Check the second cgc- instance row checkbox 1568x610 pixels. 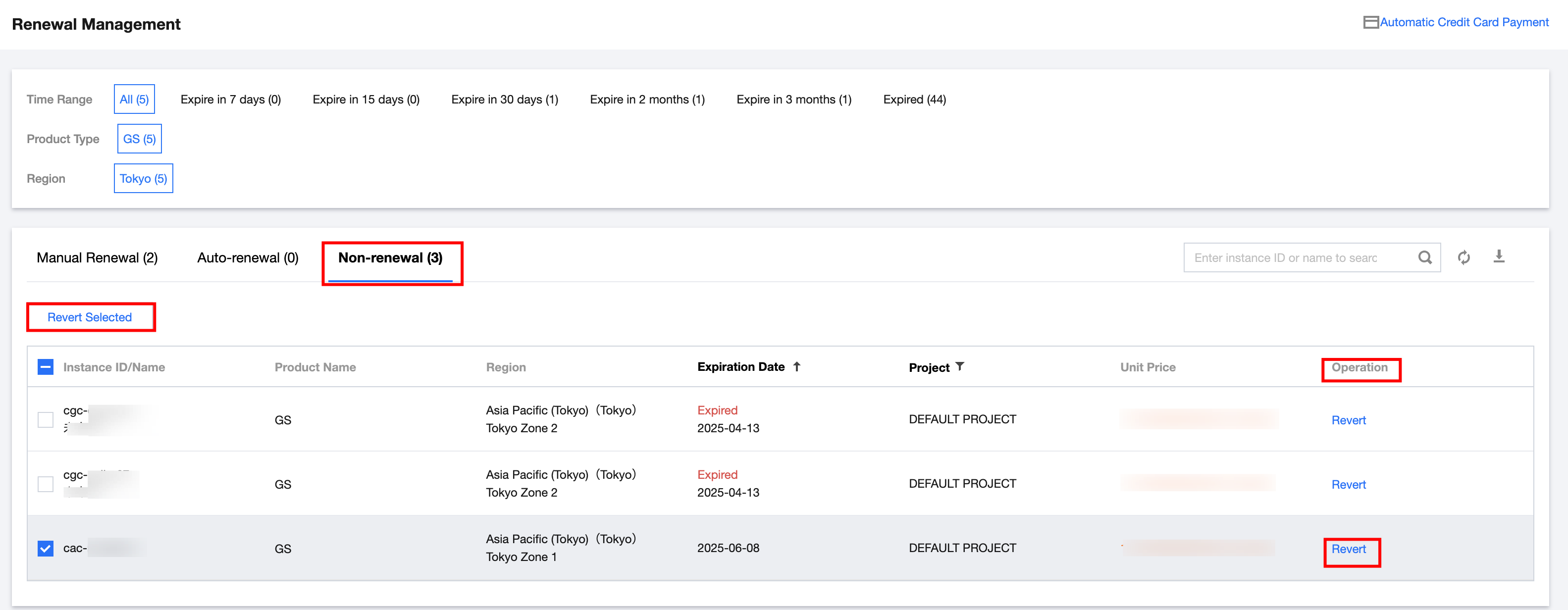pos(46,484)
